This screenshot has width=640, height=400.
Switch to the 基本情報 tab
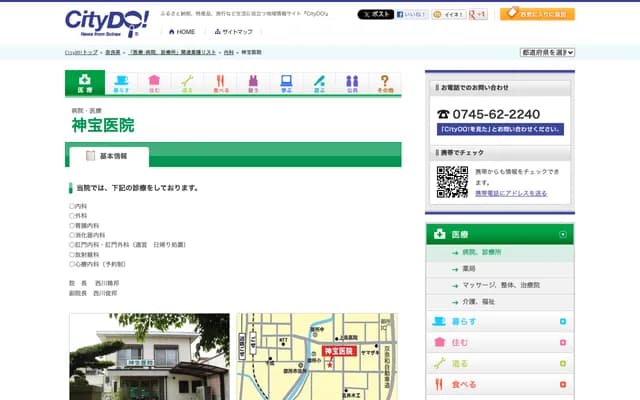(108, 157)
